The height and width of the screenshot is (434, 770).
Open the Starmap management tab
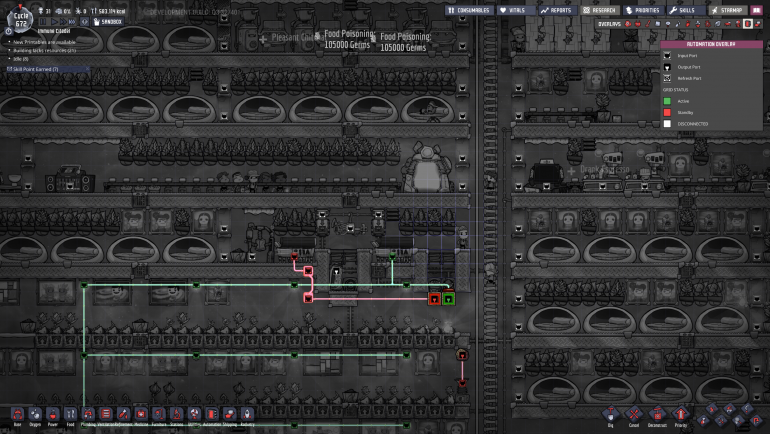(728, 10)
